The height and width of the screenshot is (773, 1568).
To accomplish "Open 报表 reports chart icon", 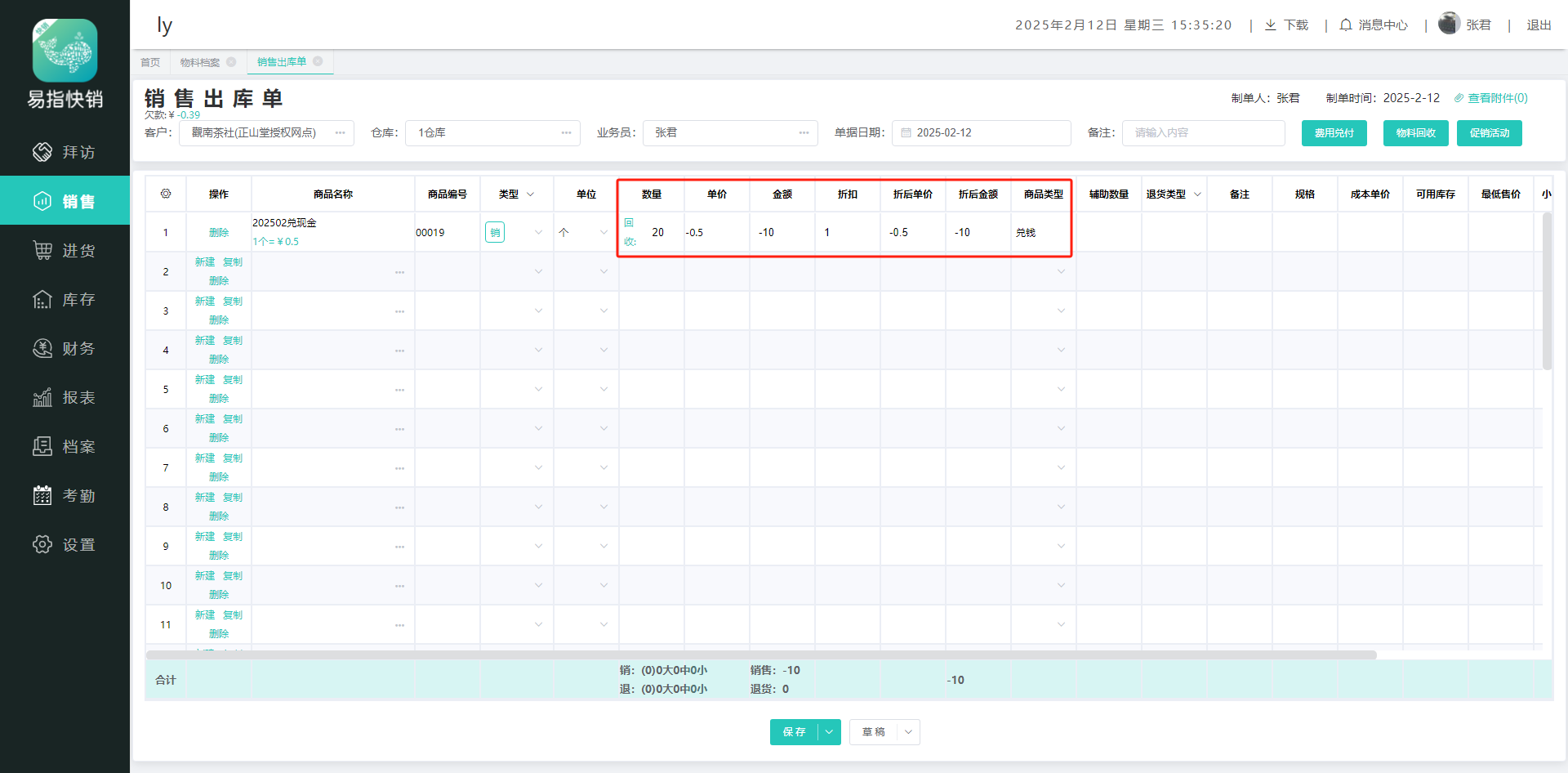I will pyautogui.click(x=42, y=398).
